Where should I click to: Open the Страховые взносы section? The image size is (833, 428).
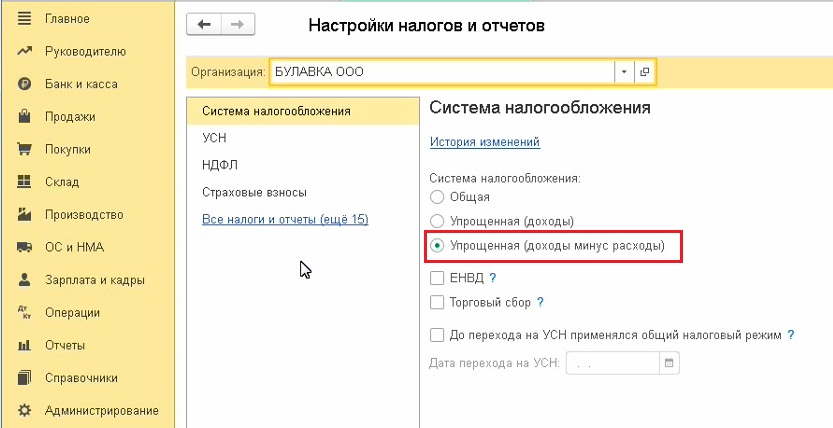[254, 192]
